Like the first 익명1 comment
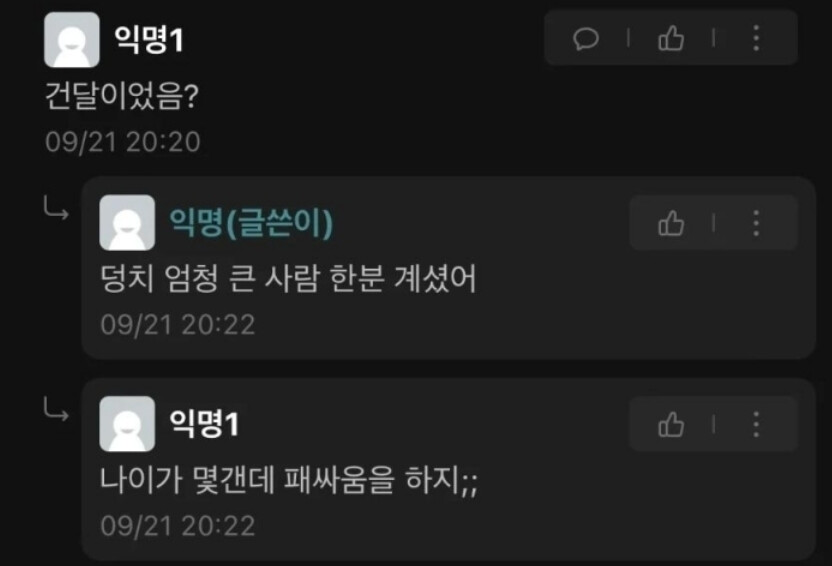The image size is (832, 566). coord(671,39)
